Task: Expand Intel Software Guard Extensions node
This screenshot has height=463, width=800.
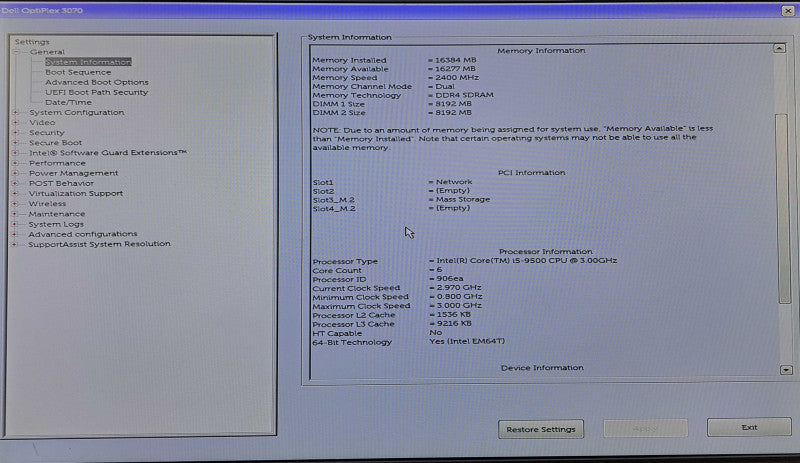Action: (x=15, y=153)
